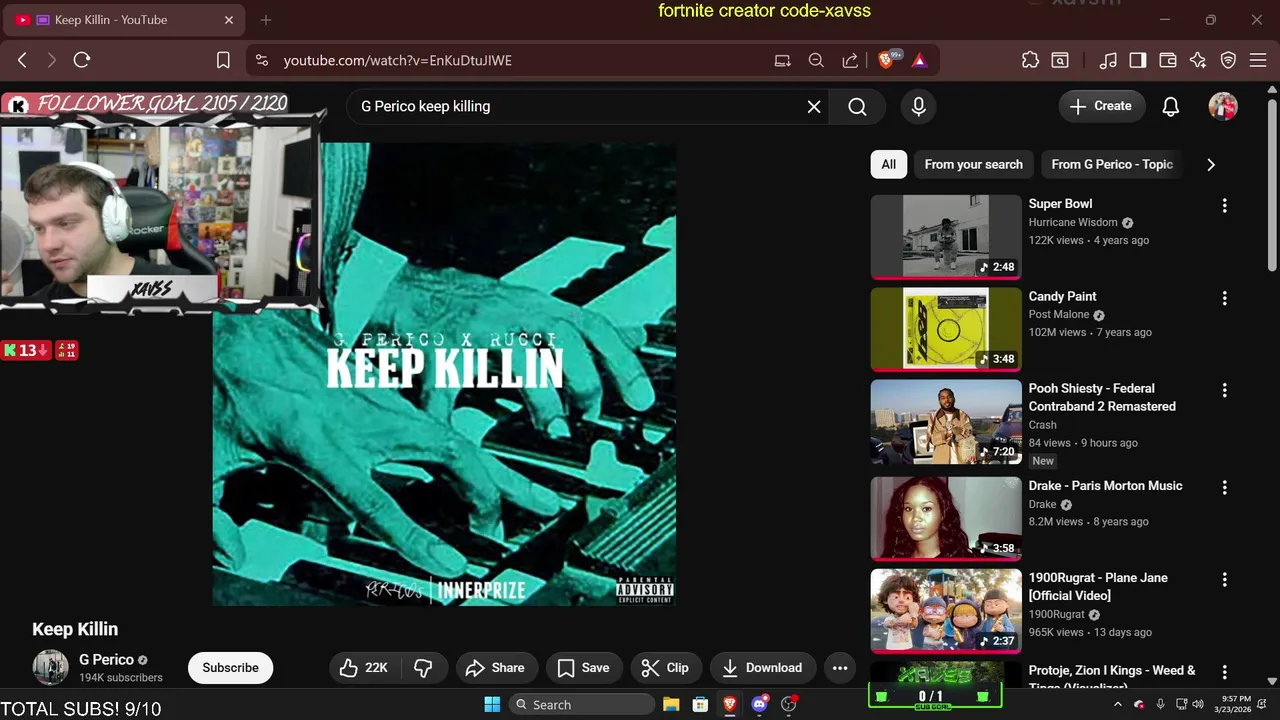Screen dimensions: 1280x720
Task: Show more filter chips with right chevron
Action: click(x=1211, y=164)
